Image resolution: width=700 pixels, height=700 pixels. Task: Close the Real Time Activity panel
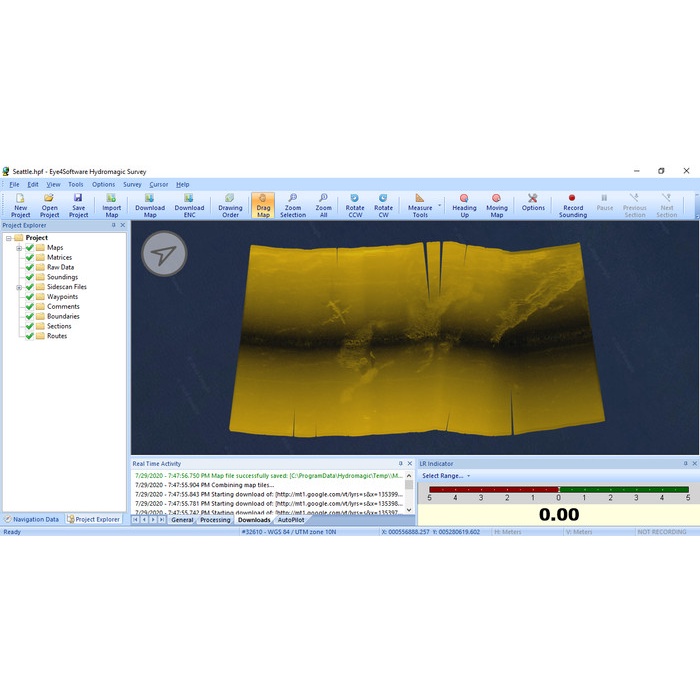(x=410, y=463)
